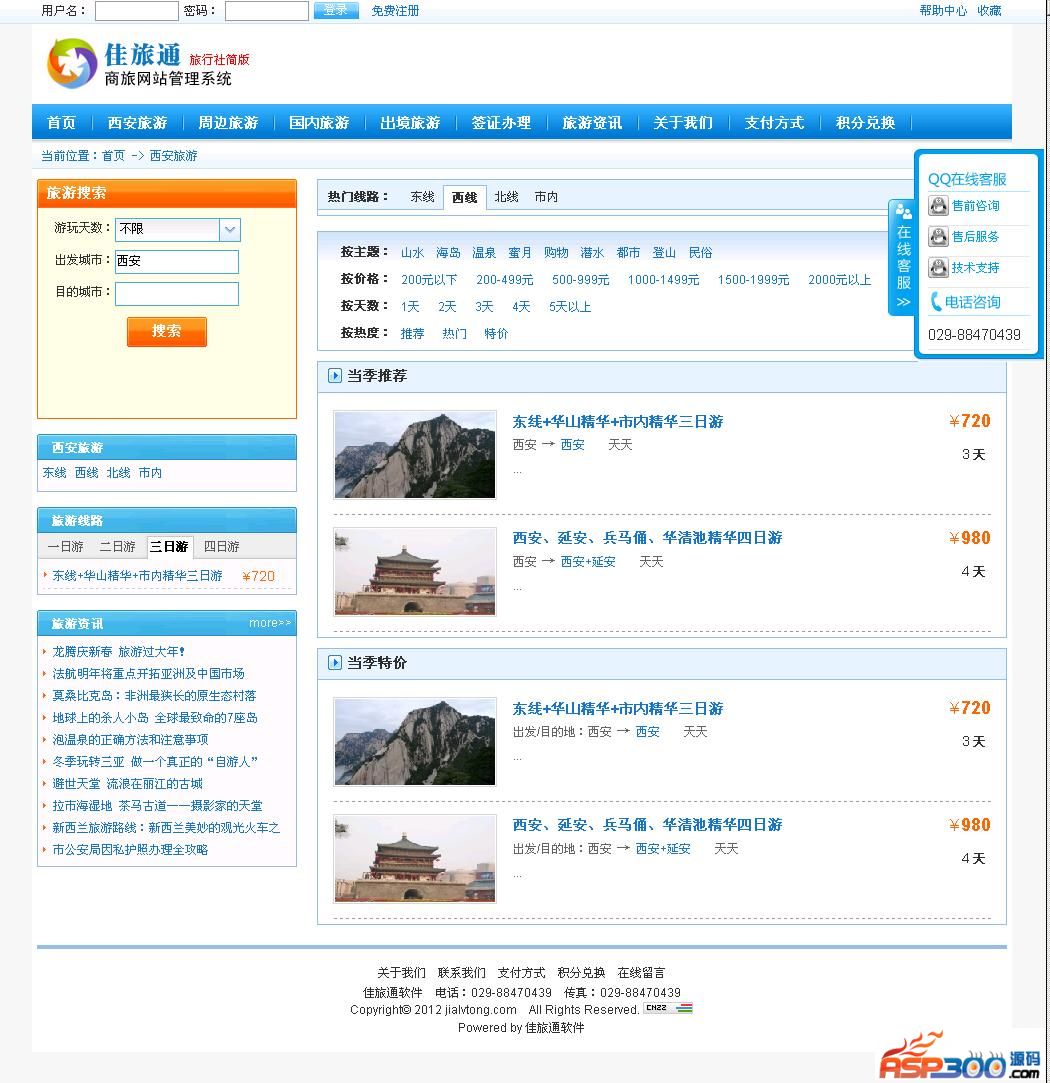This screenshot has width=1050, height=1083.
Task: Select 东线 hot route tab
Action: tap(422, 197)
